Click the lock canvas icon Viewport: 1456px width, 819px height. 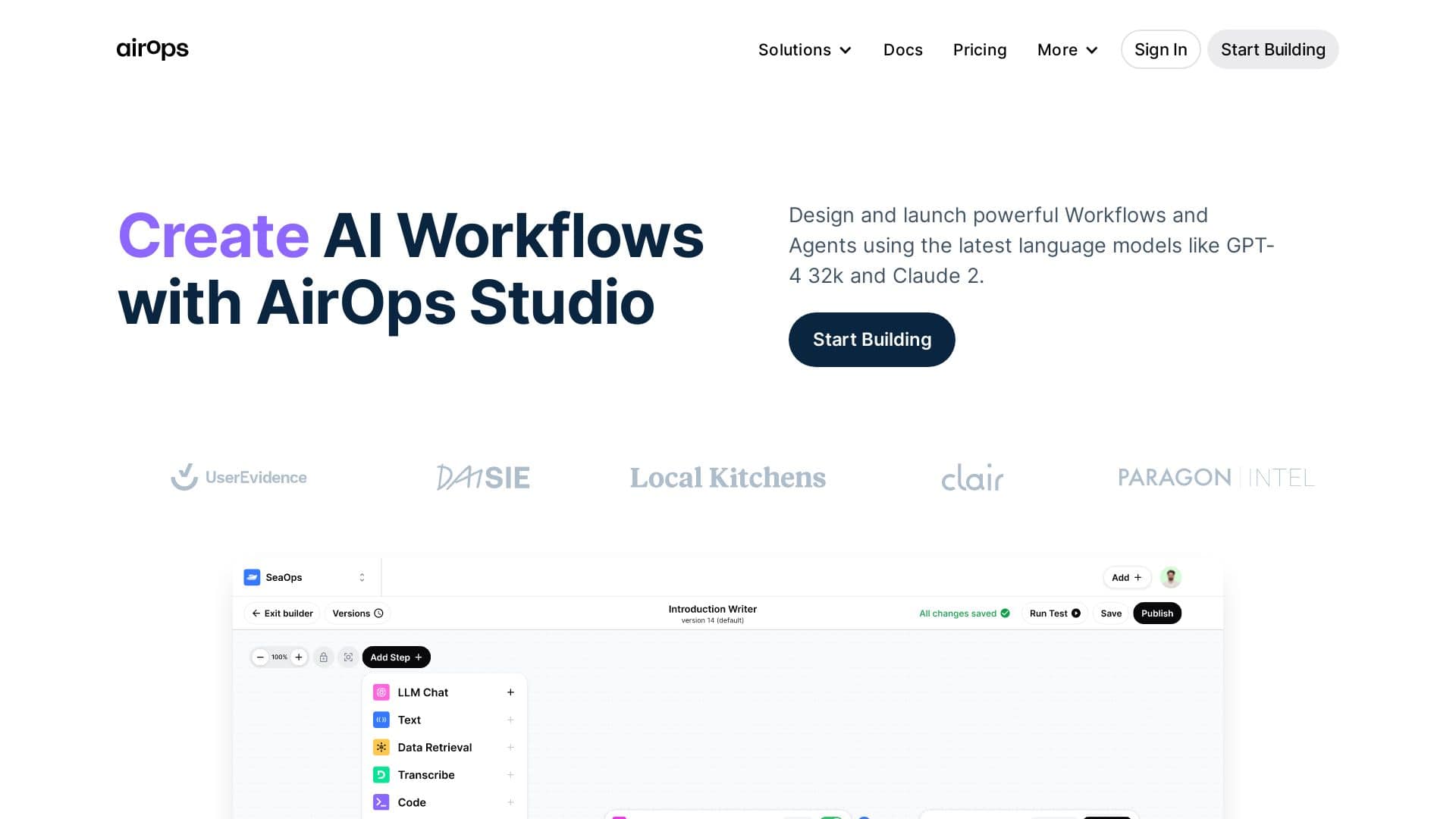click(x=324, y=657)
